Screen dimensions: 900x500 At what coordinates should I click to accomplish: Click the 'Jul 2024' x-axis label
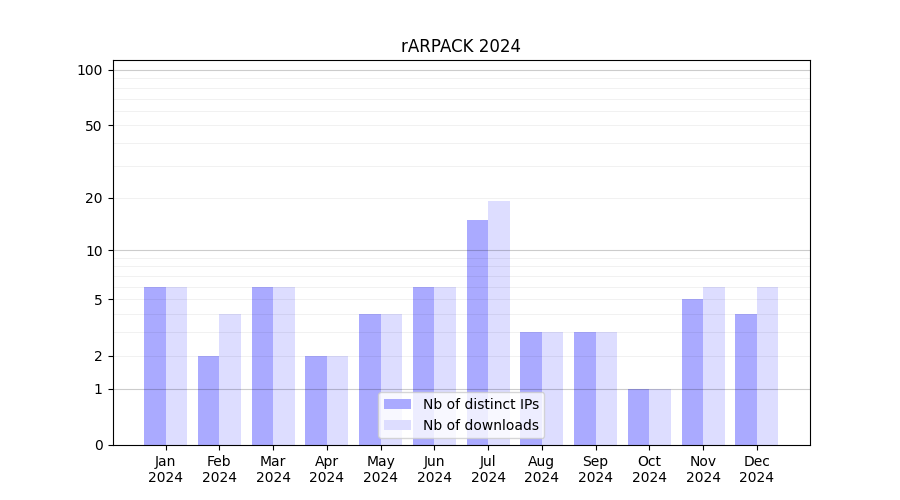click(x=488, y=469)
